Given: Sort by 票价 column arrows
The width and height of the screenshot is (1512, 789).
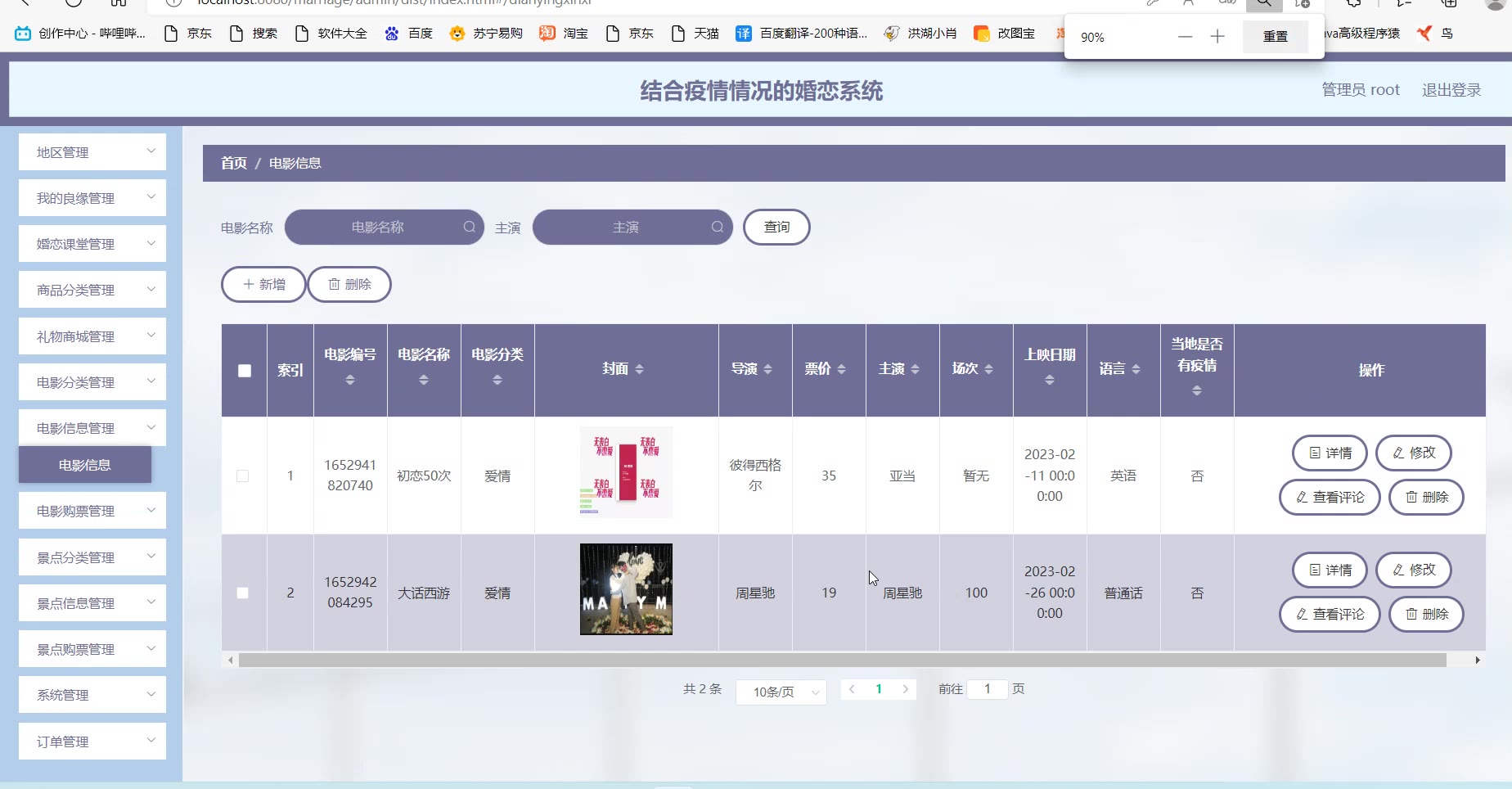Looking at the screenshot, I should coord(842,369).
